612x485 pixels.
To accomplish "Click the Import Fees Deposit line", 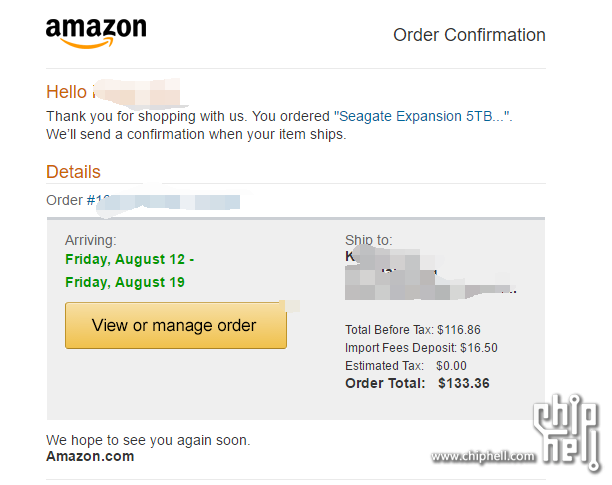I will (x=421, y=348).
